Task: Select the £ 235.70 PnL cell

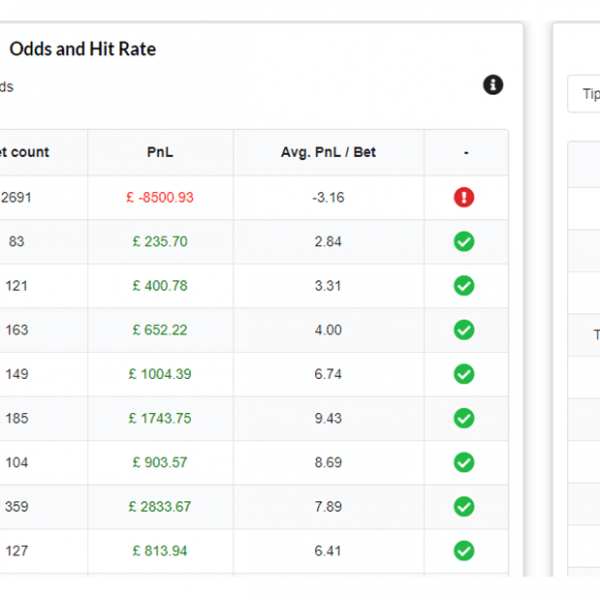Action: point(160,241)
